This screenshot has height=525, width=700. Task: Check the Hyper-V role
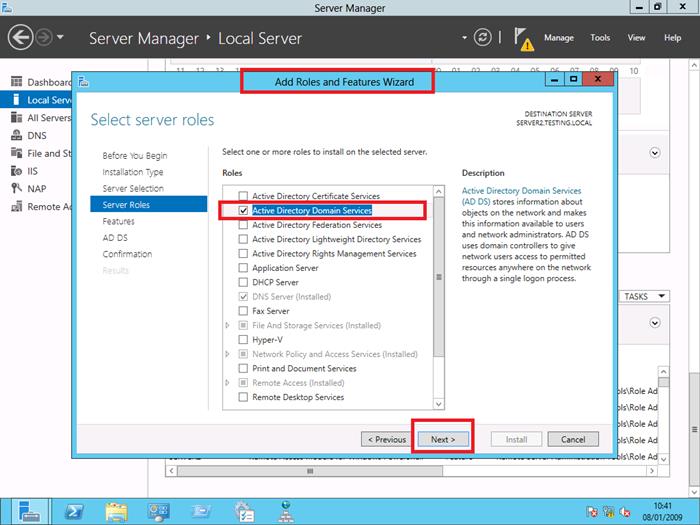pos(243,340)
